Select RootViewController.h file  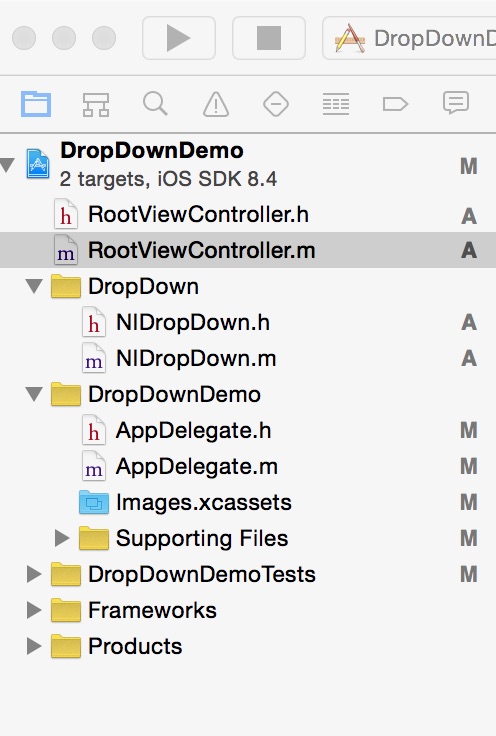248,215
